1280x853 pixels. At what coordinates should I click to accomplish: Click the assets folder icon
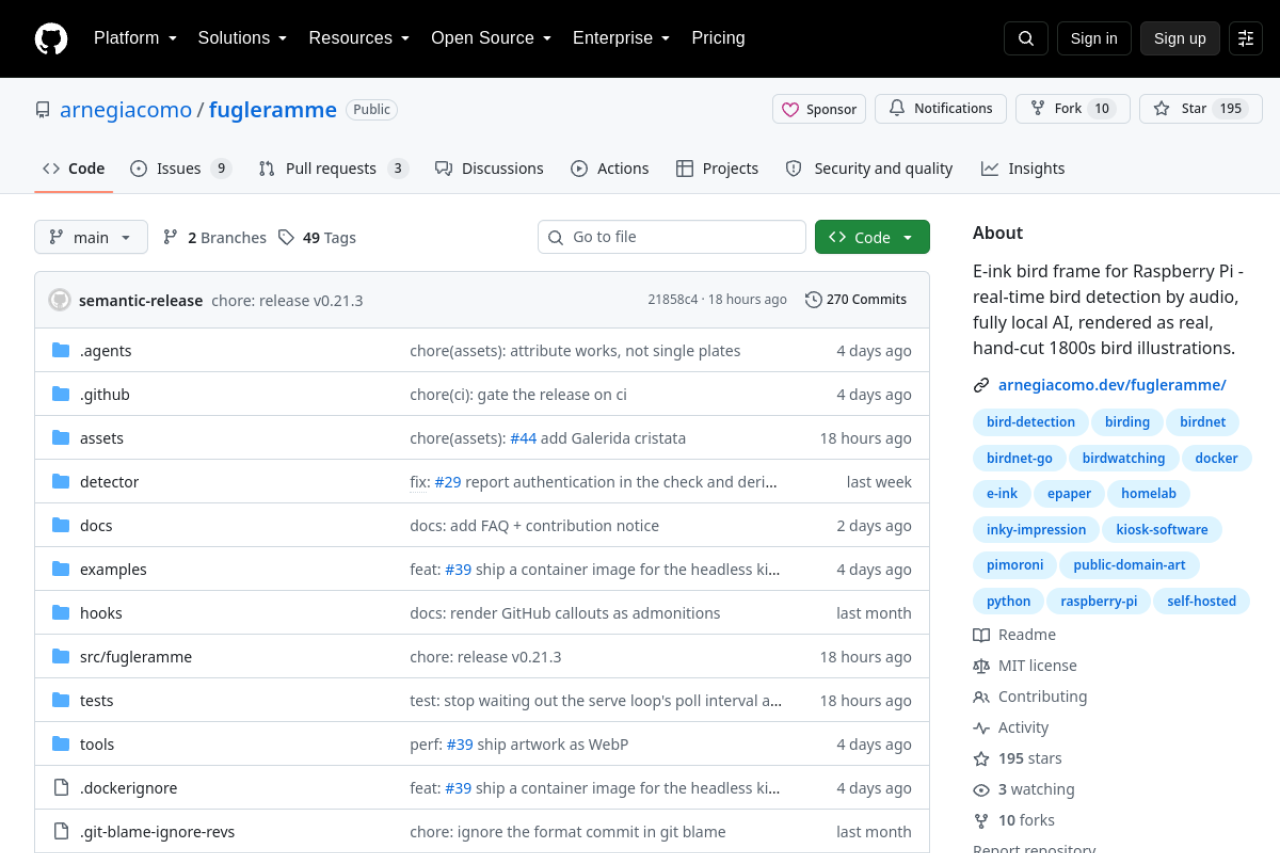tap(61, 438)
